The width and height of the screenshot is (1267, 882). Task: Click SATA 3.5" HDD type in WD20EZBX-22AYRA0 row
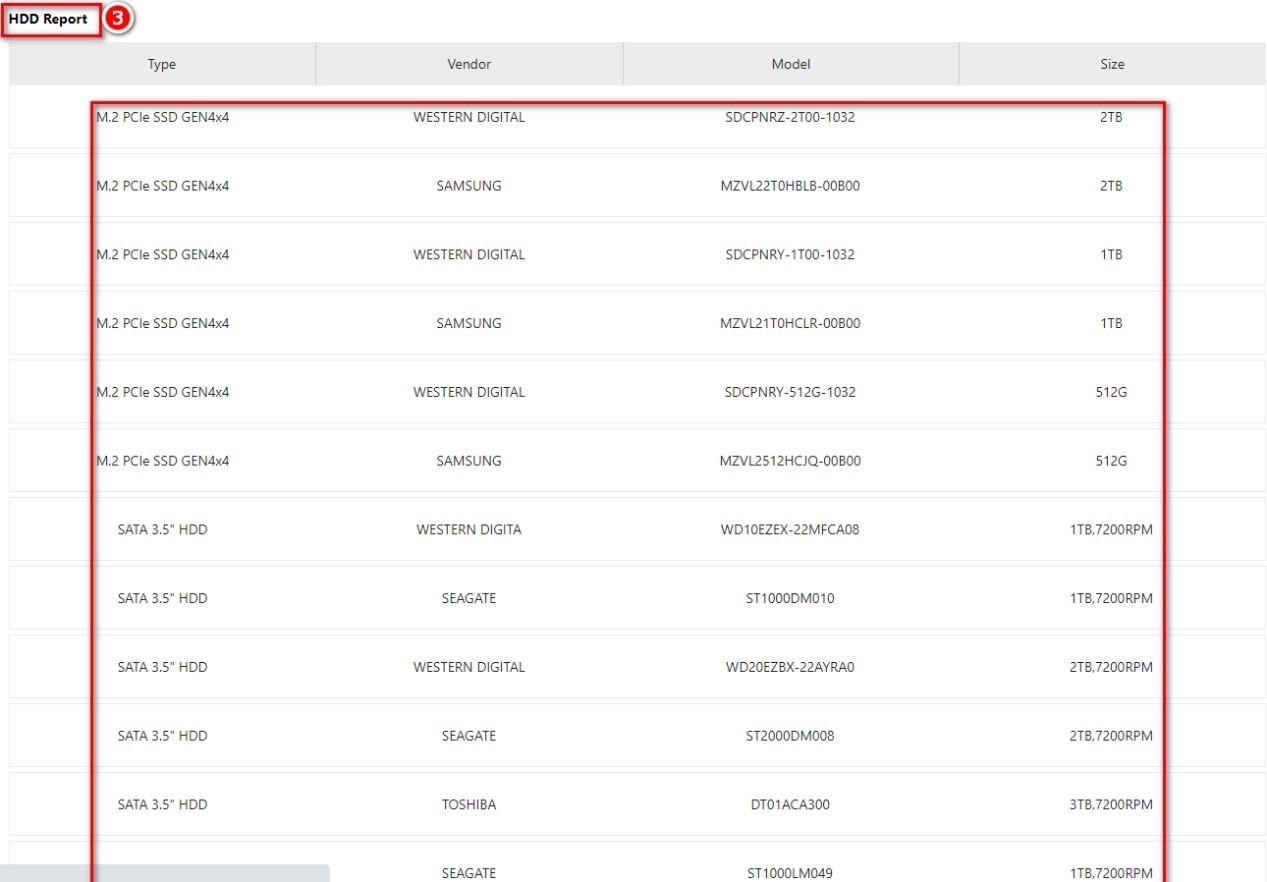coord(163,667)
